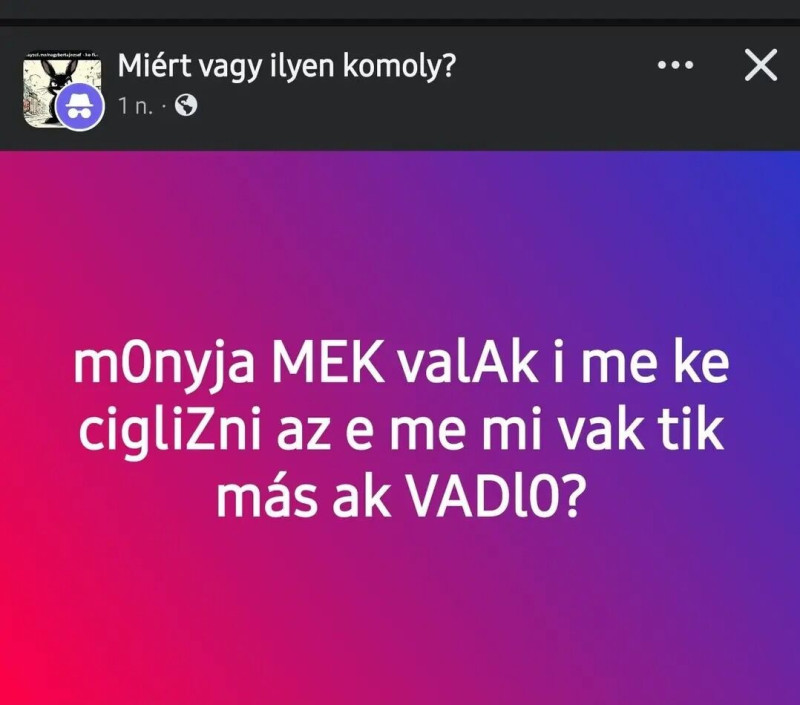This screenshot has height=705, width=800.
Task: Open the three-dot post options menu
Action: [x=676, y=65]
